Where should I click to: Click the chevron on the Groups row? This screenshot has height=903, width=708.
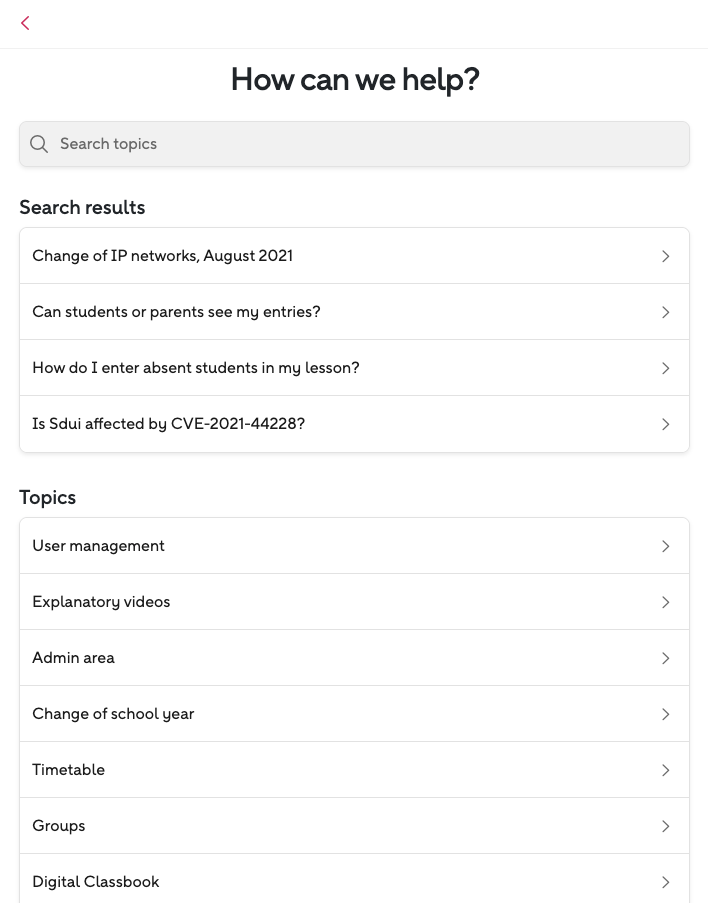point(666,826)
